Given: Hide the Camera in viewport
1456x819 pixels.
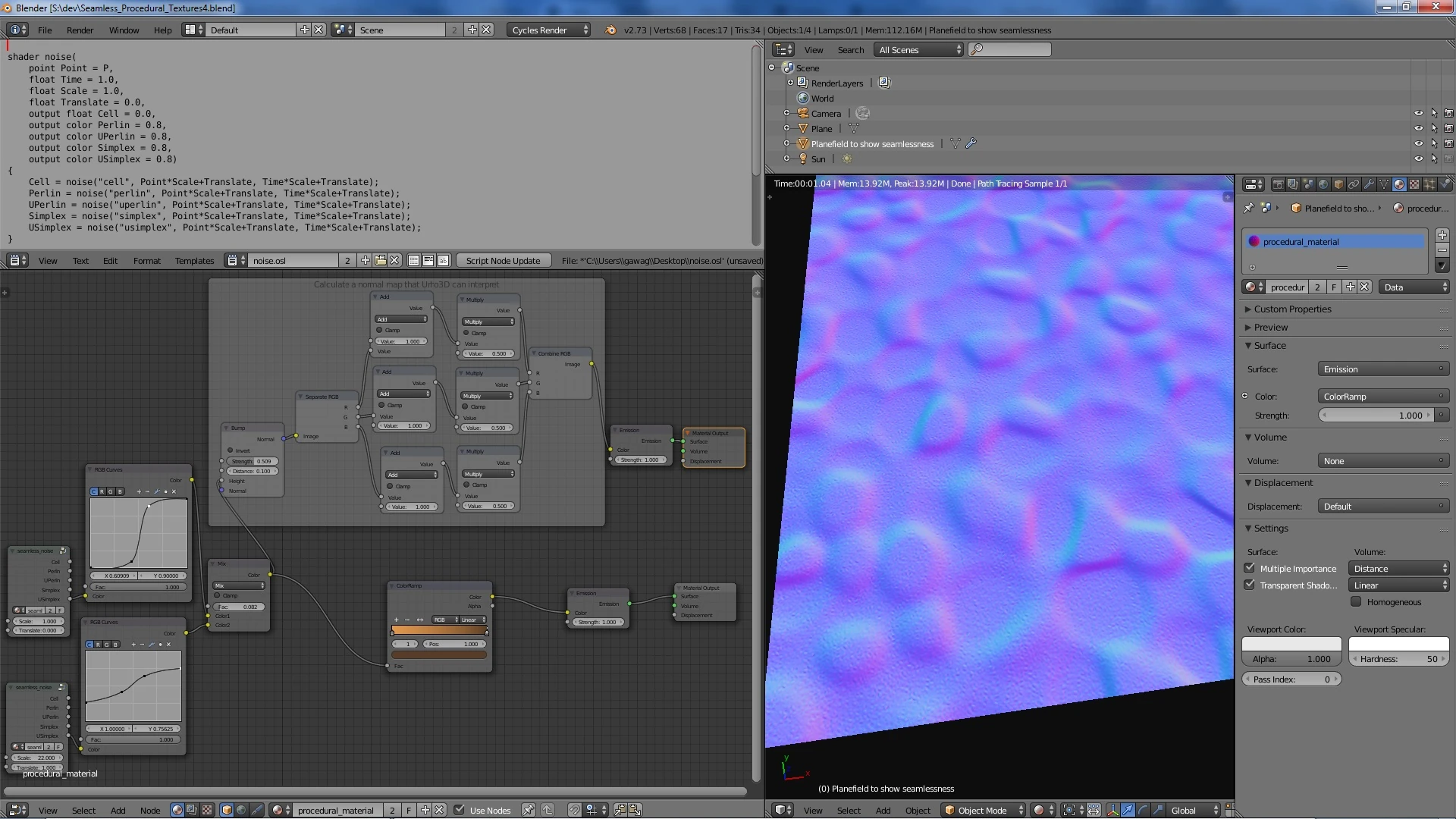Looking at the screenshot, I should pos(1418,114).
